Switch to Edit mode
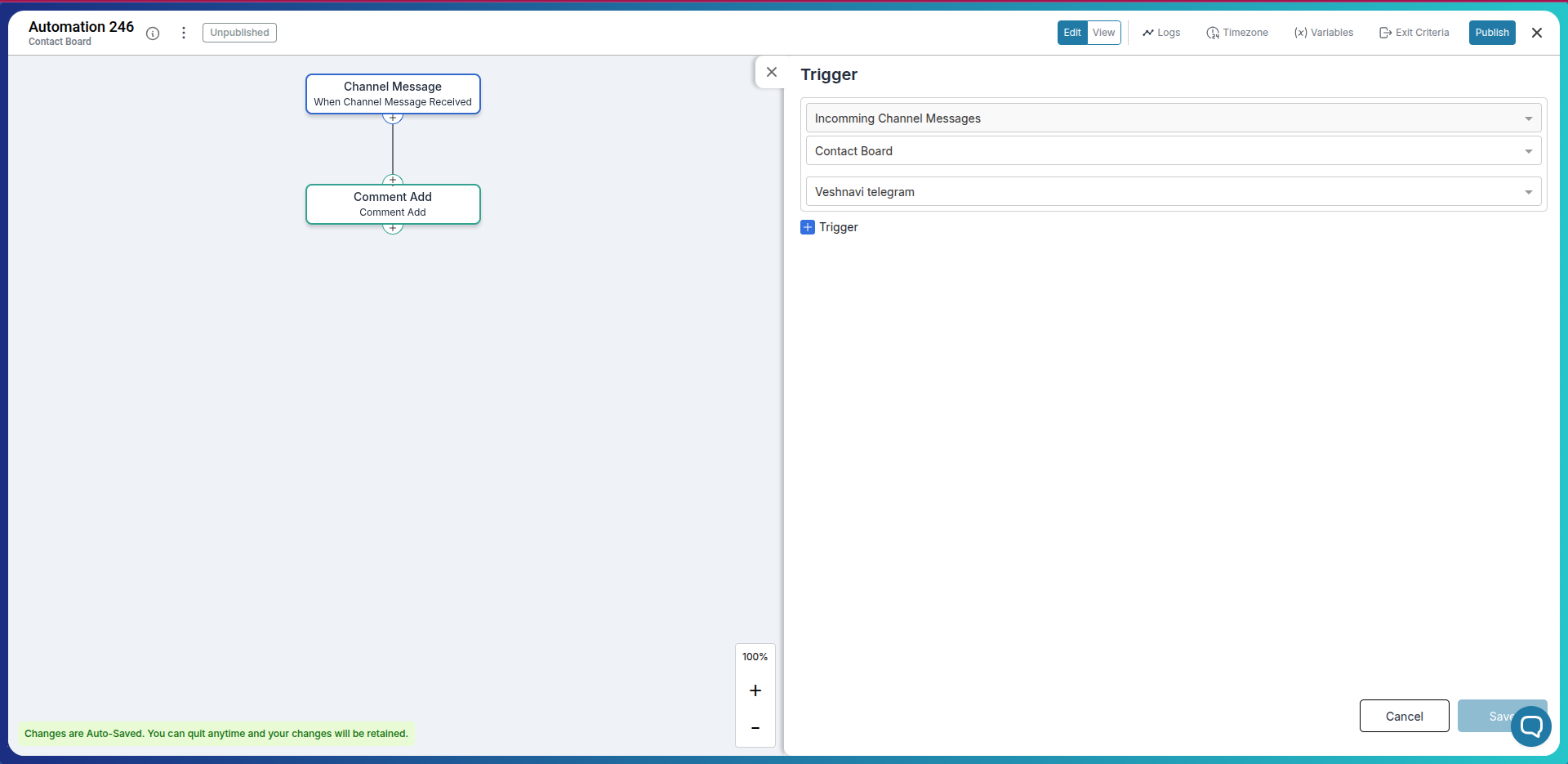The width and height of the screenshot is (1568, 764). [x=1072, y=33]
